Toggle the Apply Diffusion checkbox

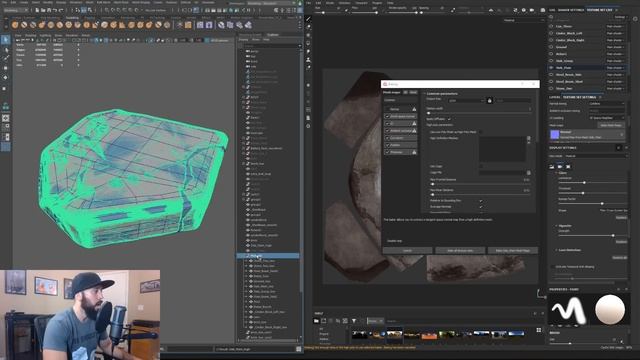449,119
